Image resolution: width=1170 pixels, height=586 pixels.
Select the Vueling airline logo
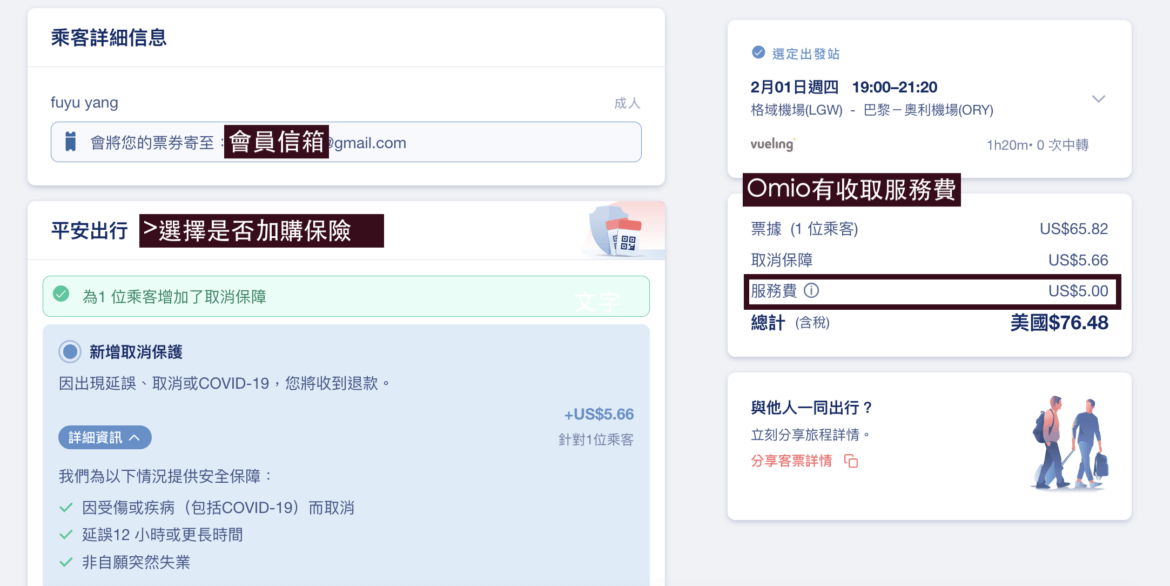click(773, 145)
